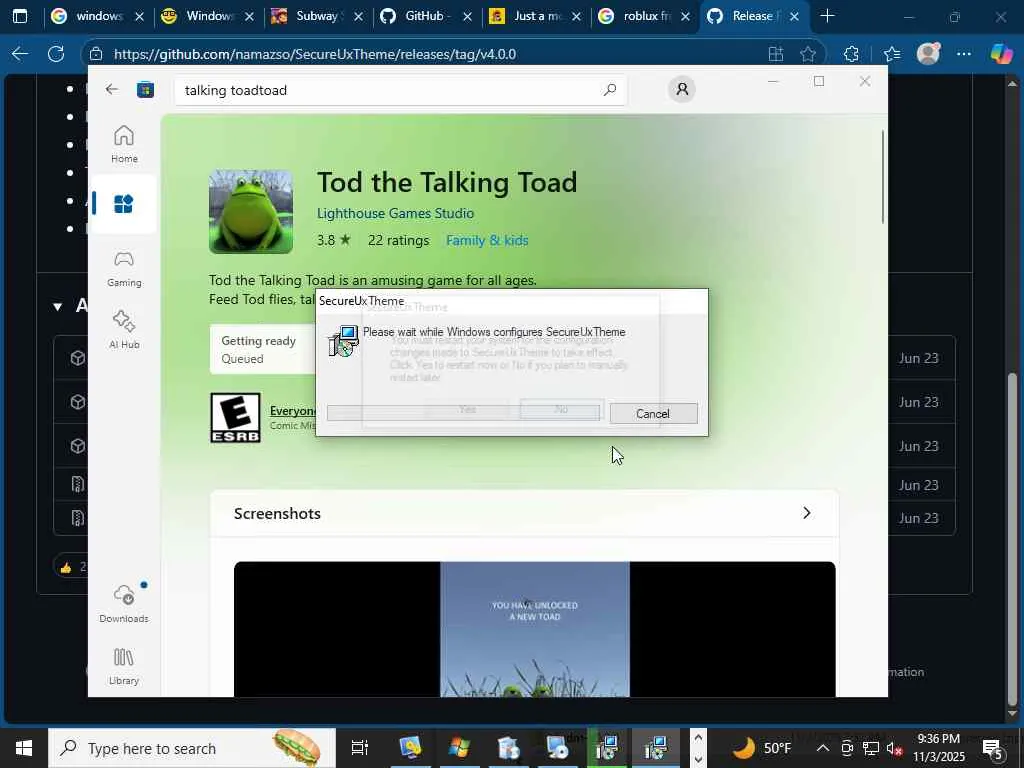The width and height of the screenshot is (1024, 768).
Task: Open Edge Settings and more menu
Action: [x=963, y=54]
